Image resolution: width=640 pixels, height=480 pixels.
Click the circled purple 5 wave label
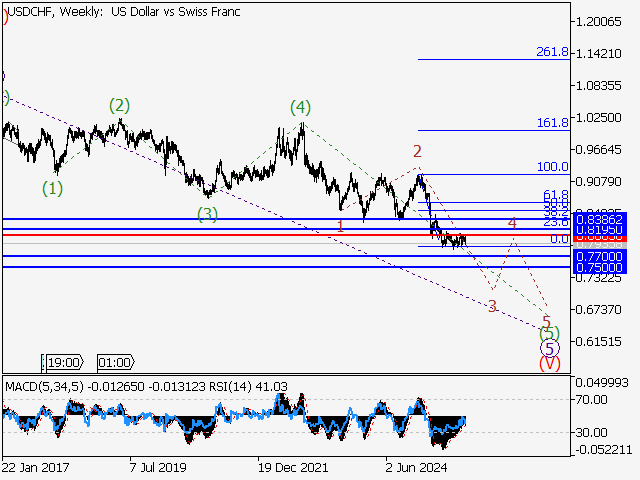pyautogui.click(x=549, y=348)
